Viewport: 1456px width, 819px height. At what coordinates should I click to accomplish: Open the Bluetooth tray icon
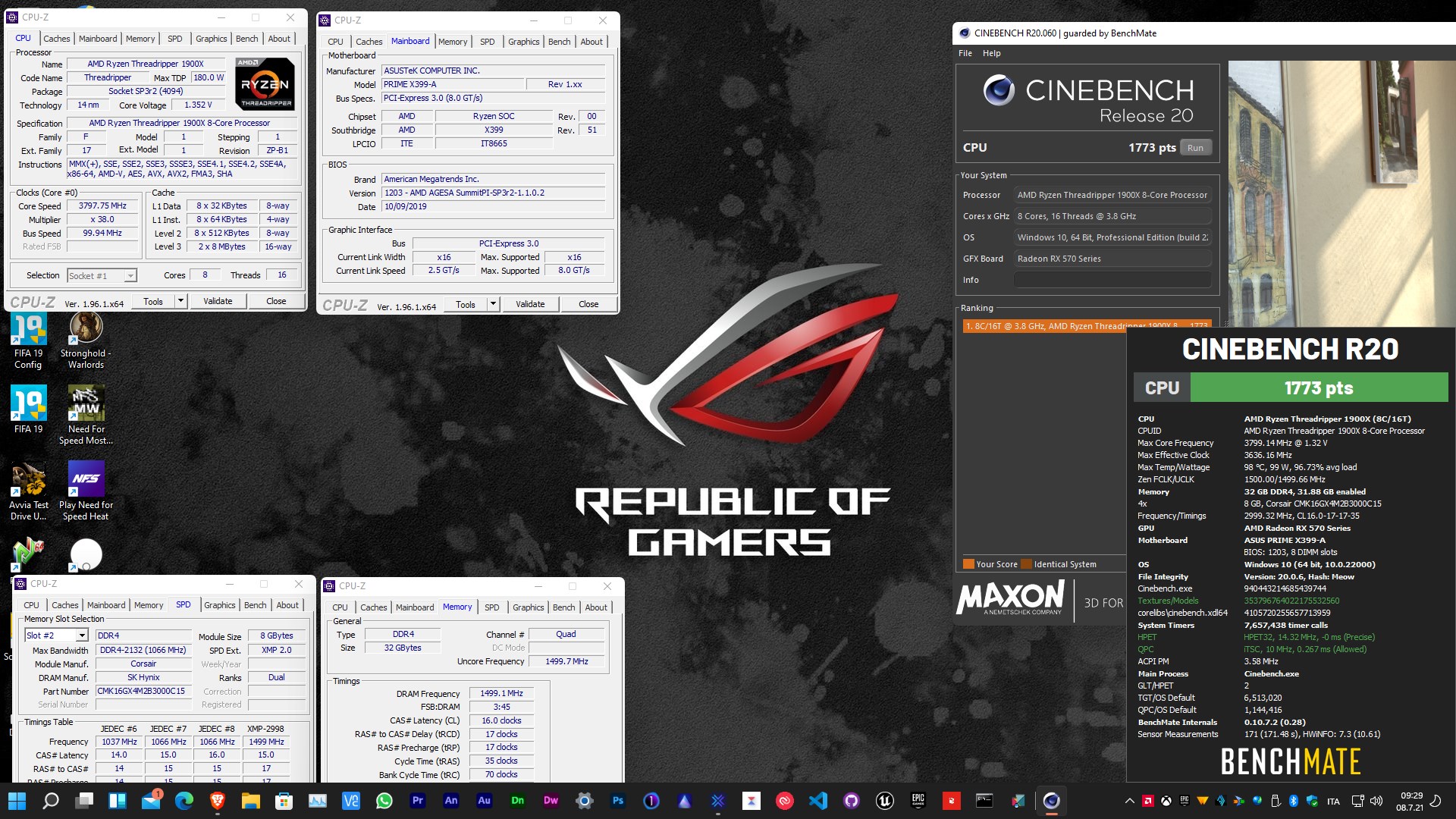tap(1294, 801)
